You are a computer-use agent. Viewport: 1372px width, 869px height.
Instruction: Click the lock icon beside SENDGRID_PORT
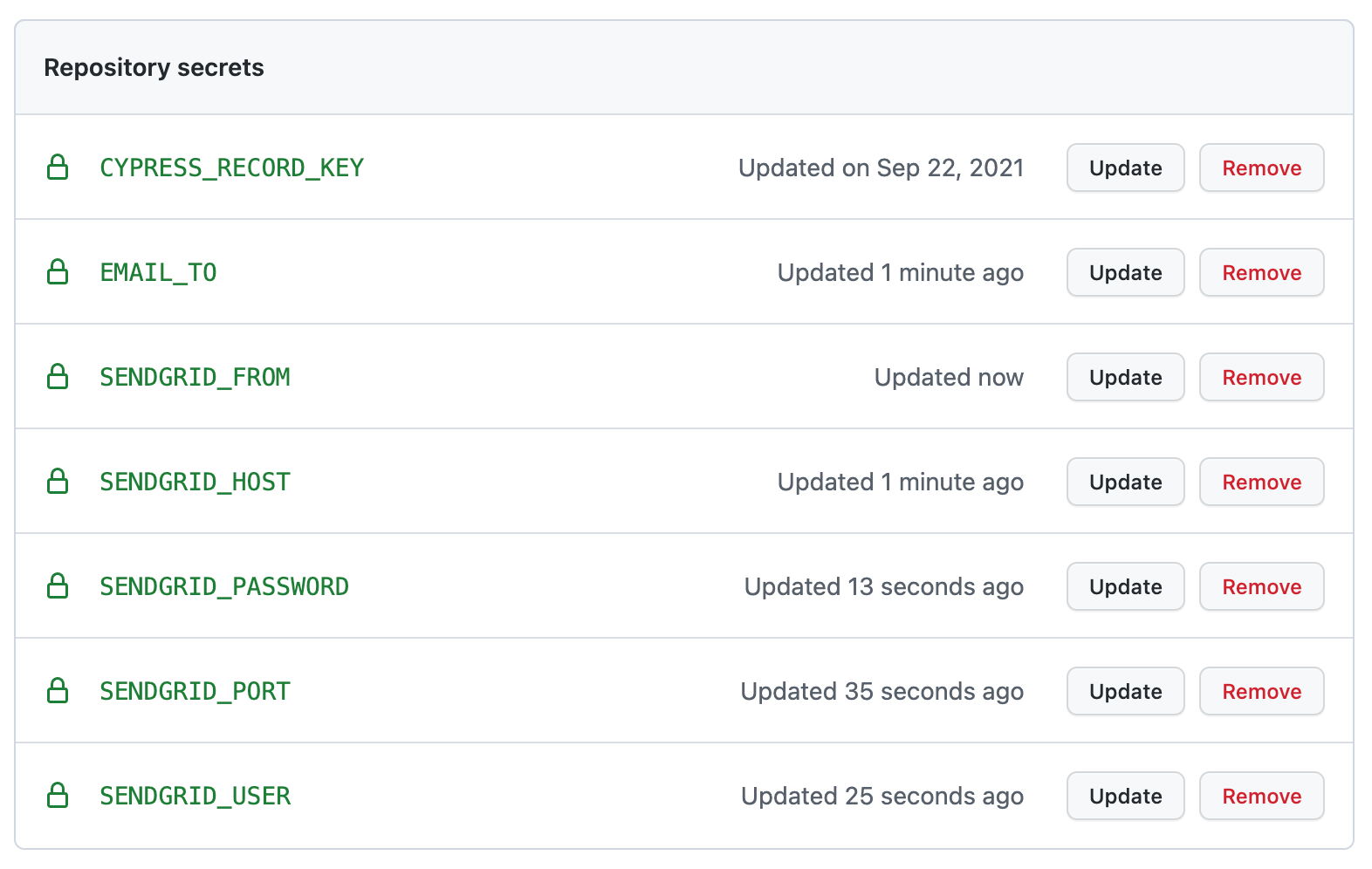click(x=58, y=690)
